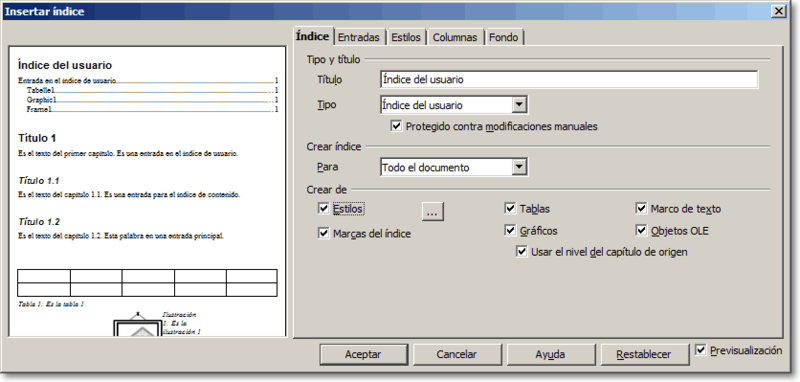Click 'Índice del usuario' heading in preview
The height and width of the screenshot is (382, 800).
point(65,65)
